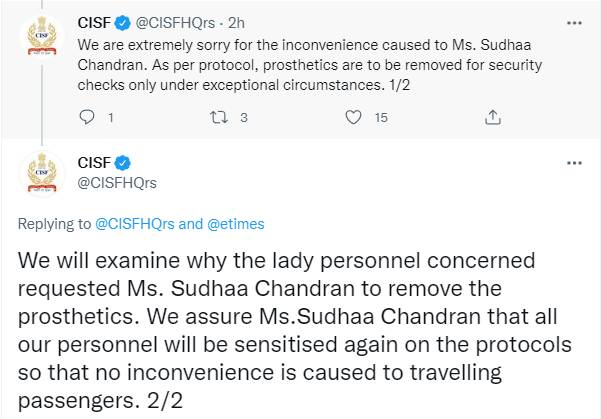
Task: Click the @CISFHQrs handle under second CISF name
Action: 117,183
